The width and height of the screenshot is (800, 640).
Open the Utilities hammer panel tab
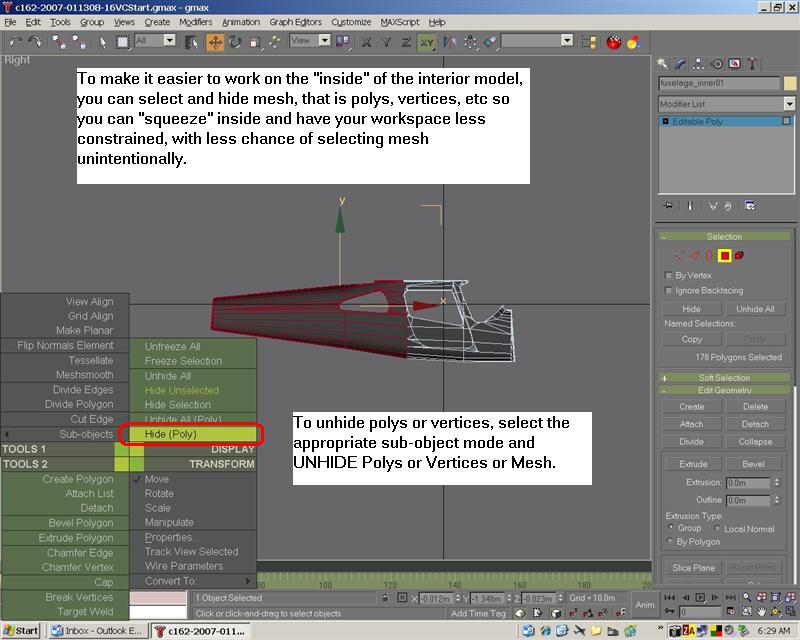pyautogui.click(x=752, y=63)
